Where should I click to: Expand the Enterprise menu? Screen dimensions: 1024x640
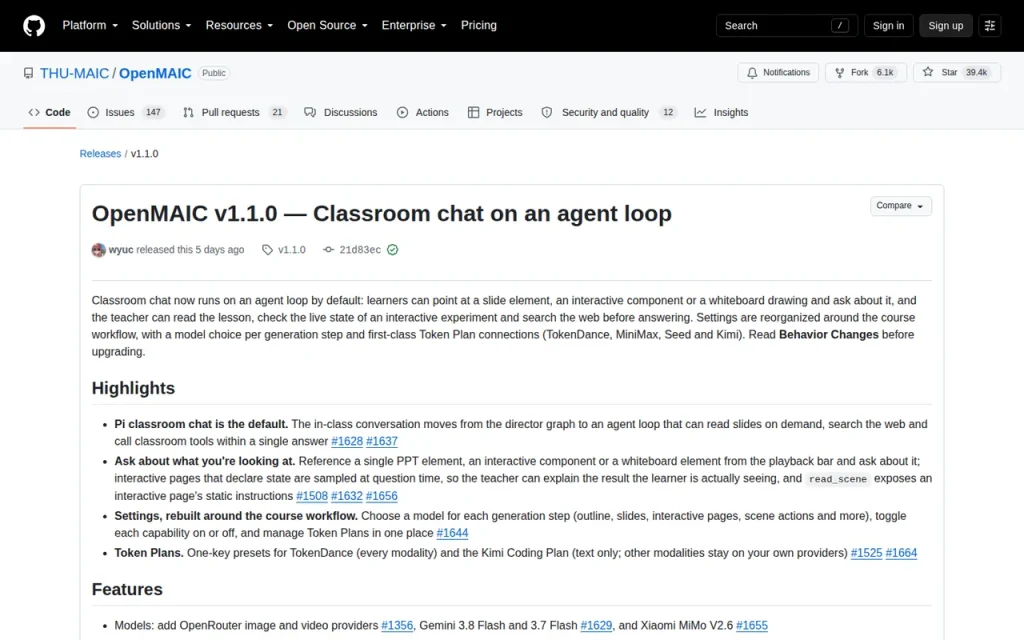point(414,25)
